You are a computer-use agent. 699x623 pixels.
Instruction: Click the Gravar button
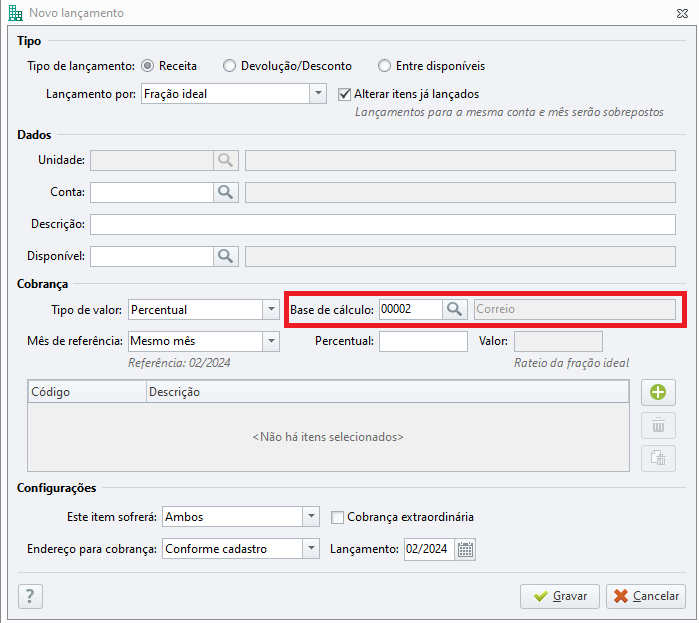[x=559, y=596]
